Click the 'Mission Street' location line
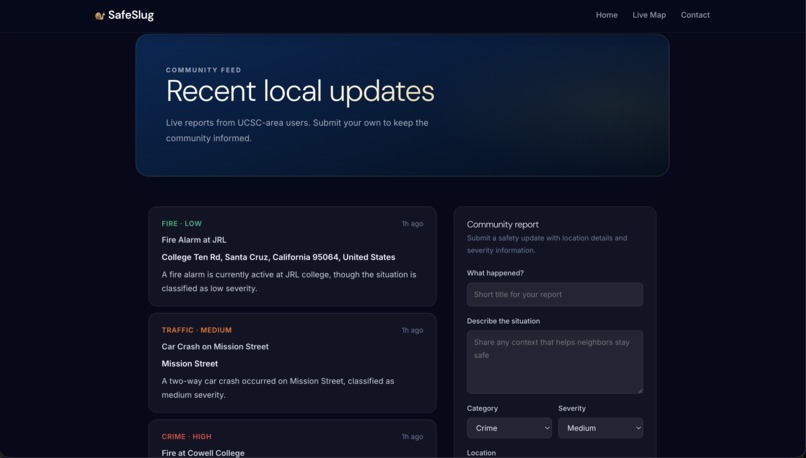The width and height of the screenshot is (806, 458). click(190, 363)
